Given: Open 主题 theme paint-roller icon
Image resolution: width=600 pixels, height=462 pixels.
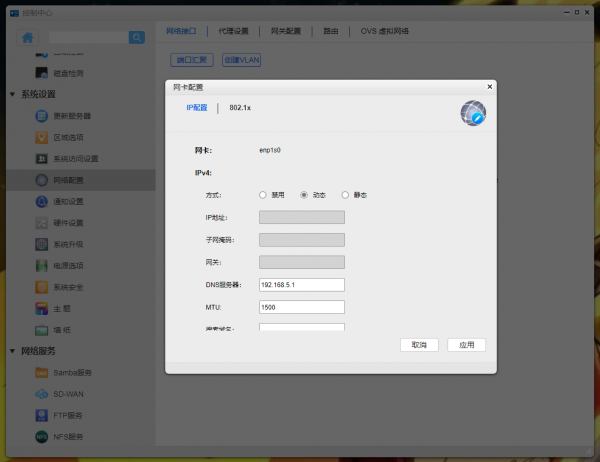Looking at the screenshot, I should (x=41, y=308).
